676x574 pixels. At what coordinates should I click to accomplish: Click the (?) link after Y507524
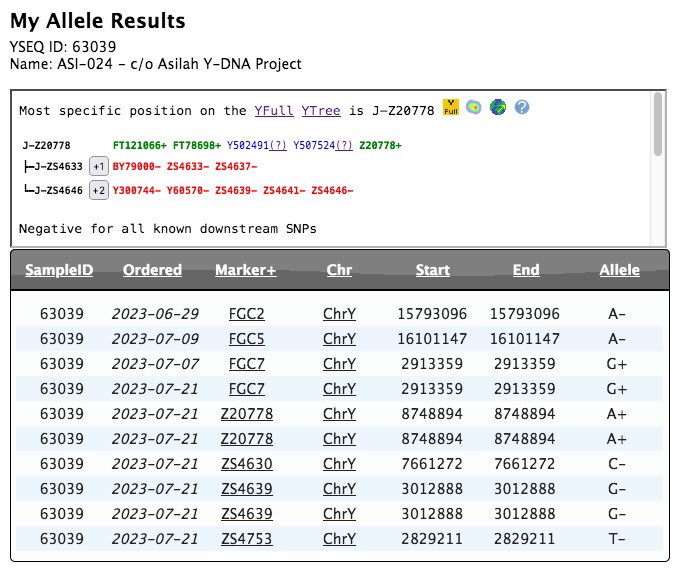(x=344, y=145)
